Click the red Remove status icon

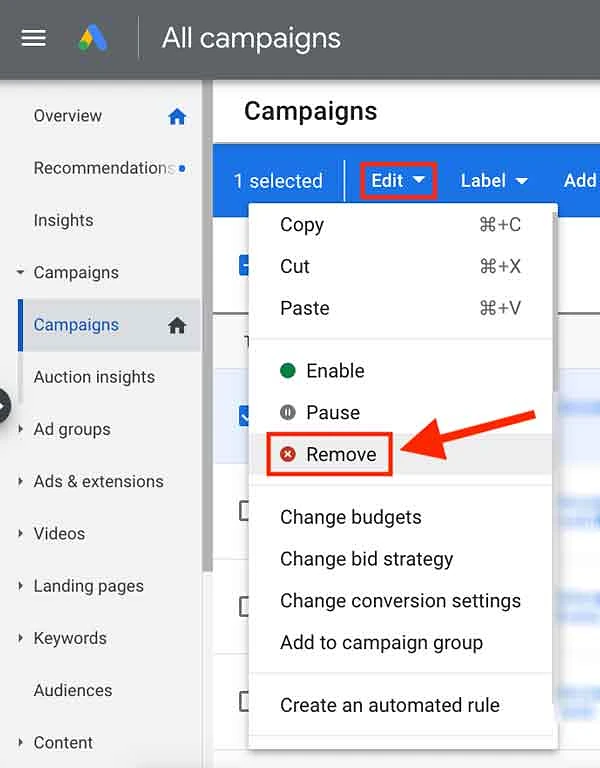coord(288,455)
